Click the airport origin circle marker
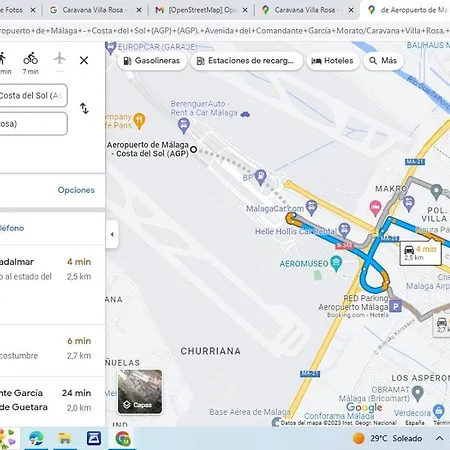This screenshot has height=450, width=450. tap(193, 150)
